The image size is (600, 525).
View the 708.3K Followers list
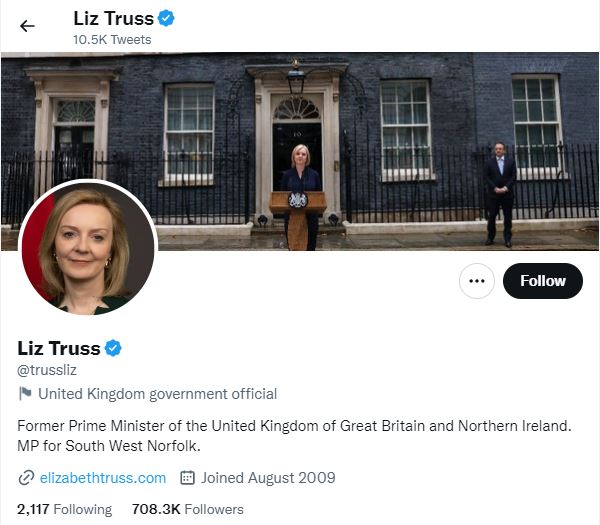pos(188,509)
